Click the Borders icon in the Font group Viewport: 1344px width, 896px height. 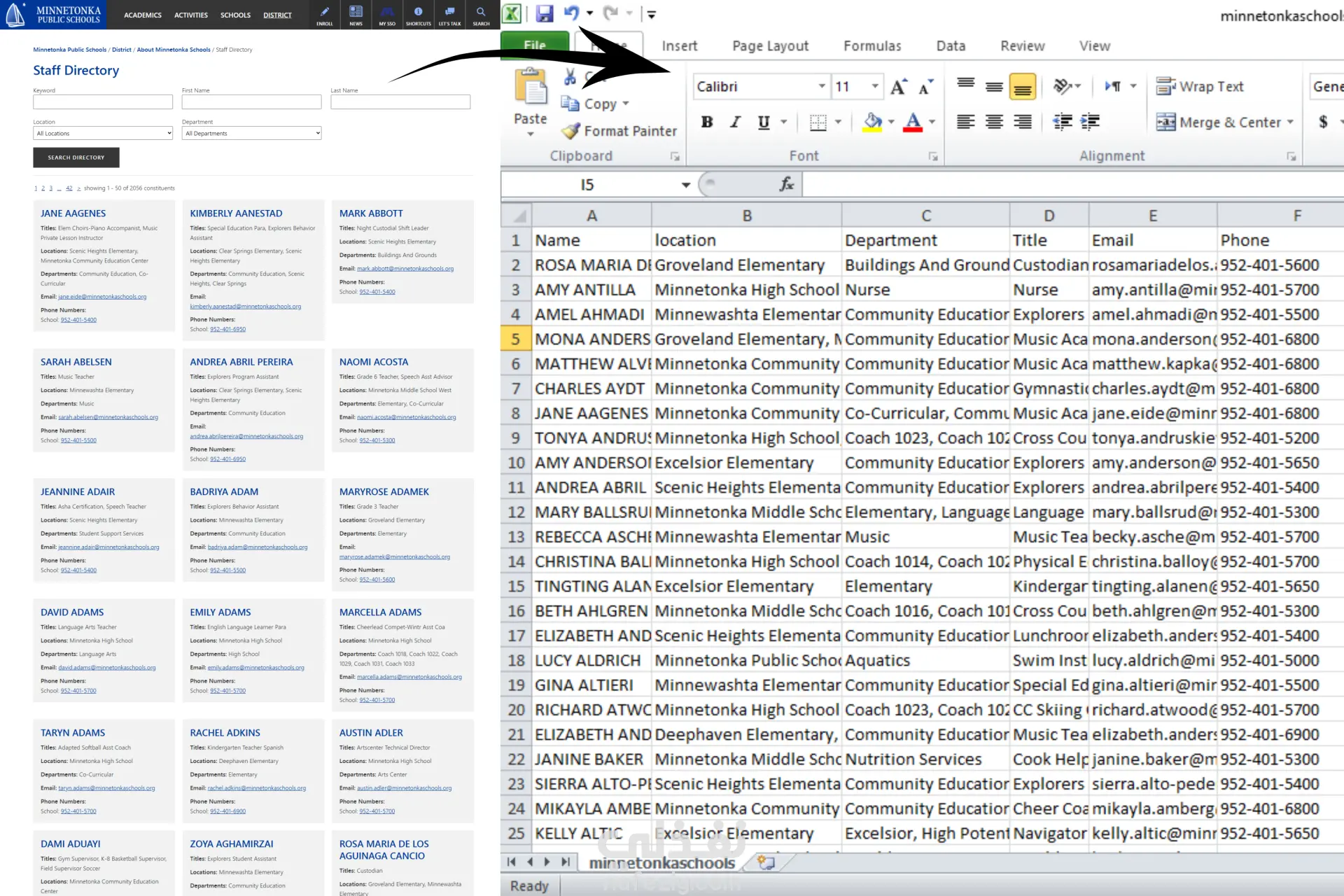(x=818, y=122)
